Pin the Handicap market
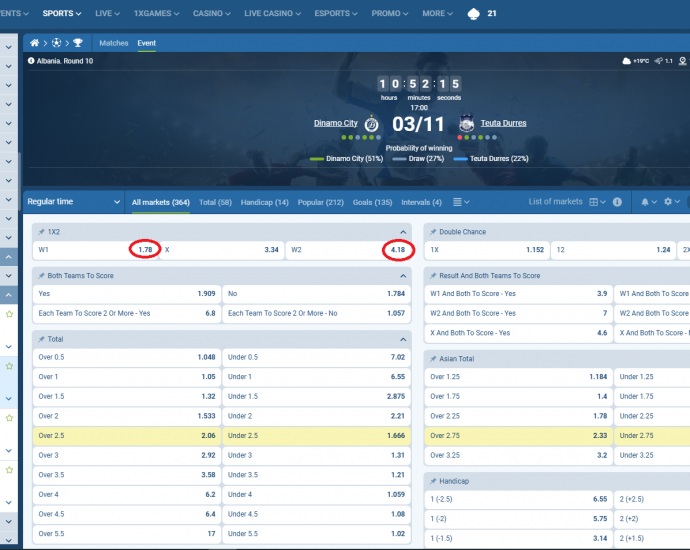Screen dimensions: 690x550 433,481
